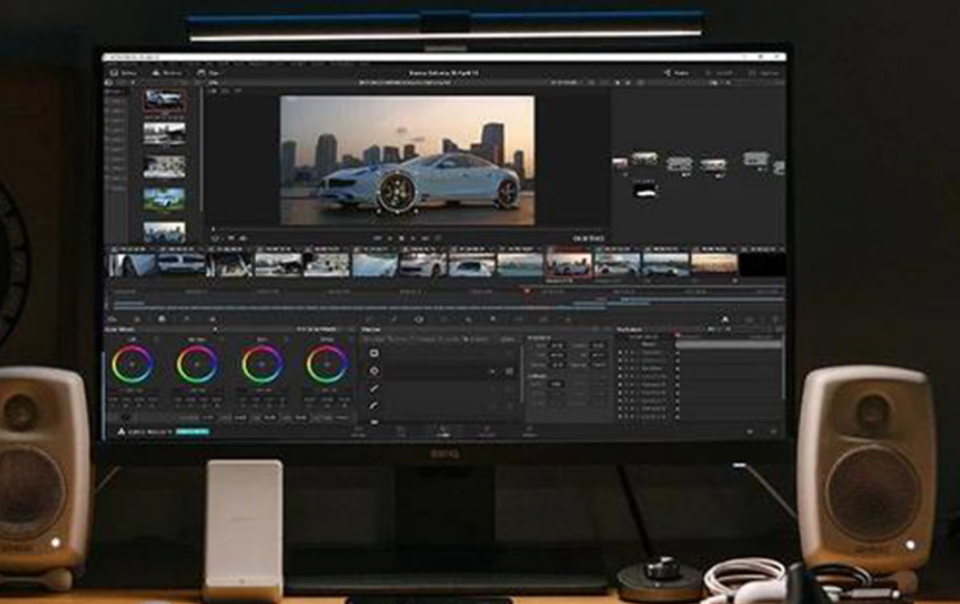Click the Gain color wheel
960x604 pixels.
point(262,364)
